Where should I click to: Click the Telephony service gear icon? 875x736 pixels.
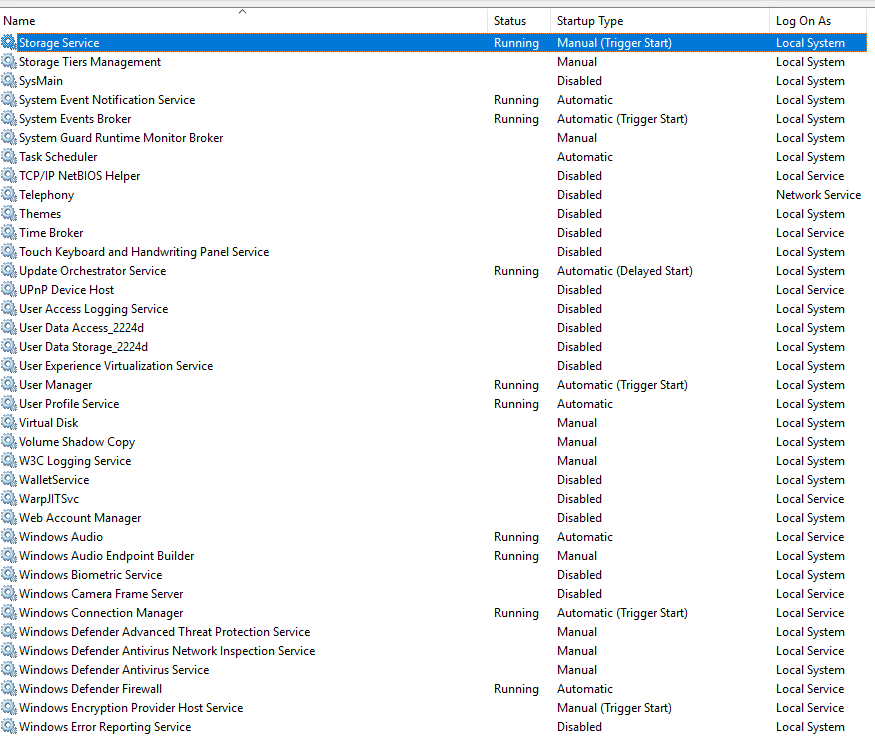pos(9,194)
